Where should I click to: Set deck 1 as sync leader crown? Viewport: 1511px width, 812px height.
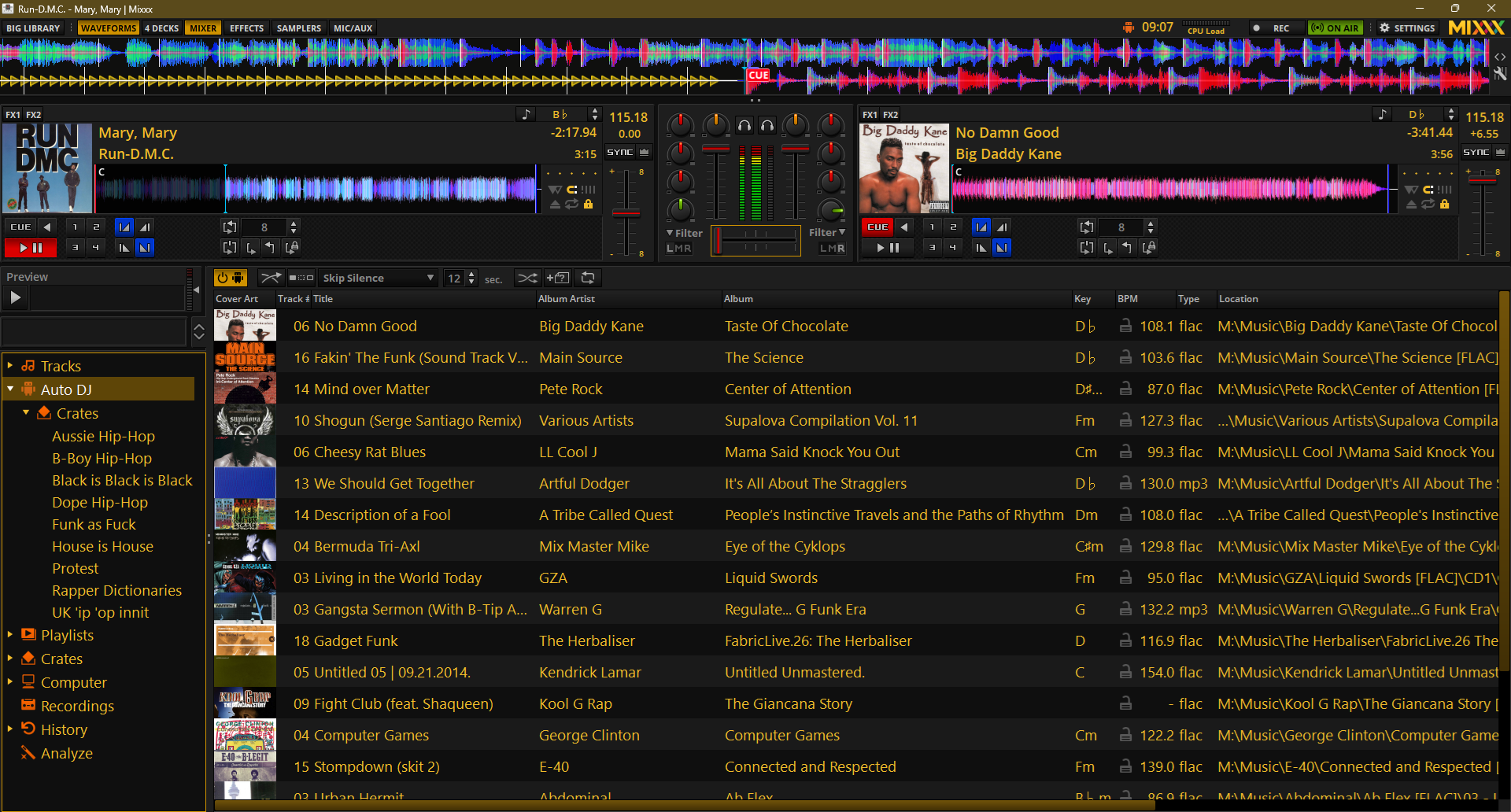click(x=644, y=152)
